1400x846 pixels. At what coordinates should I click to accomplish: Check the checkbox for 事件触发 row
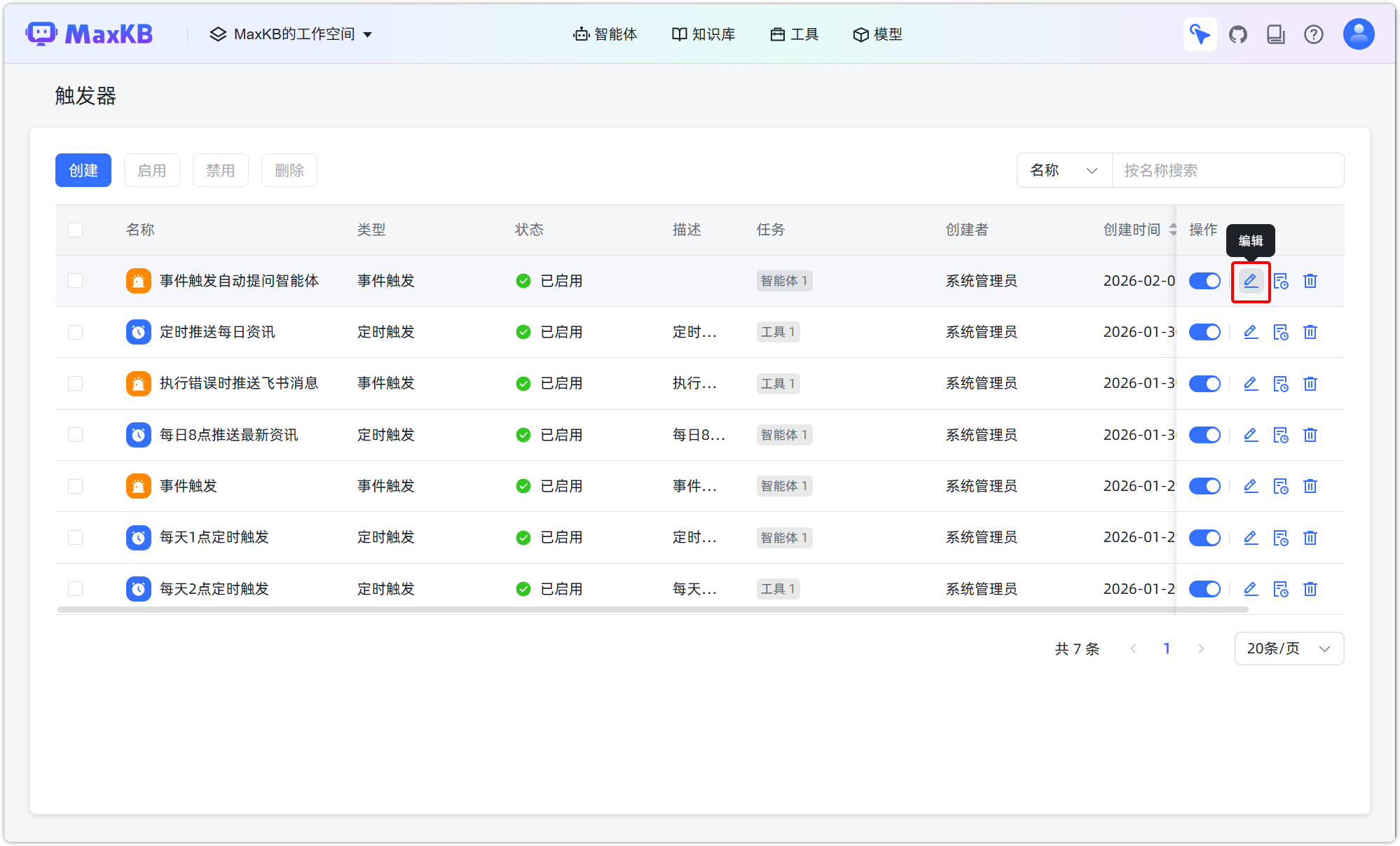tap(75, 486)
